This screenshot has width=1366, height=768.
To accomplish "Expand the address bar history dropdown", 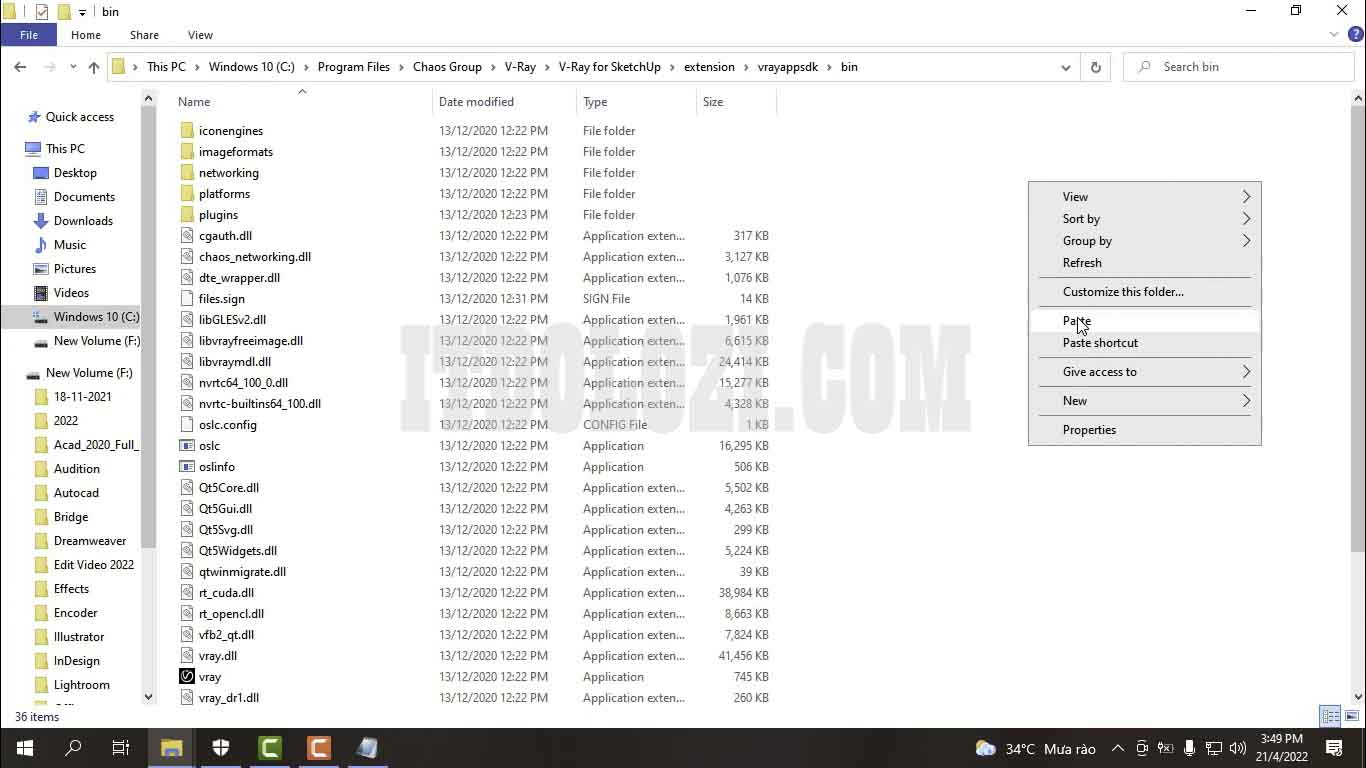I will 1066,67.
